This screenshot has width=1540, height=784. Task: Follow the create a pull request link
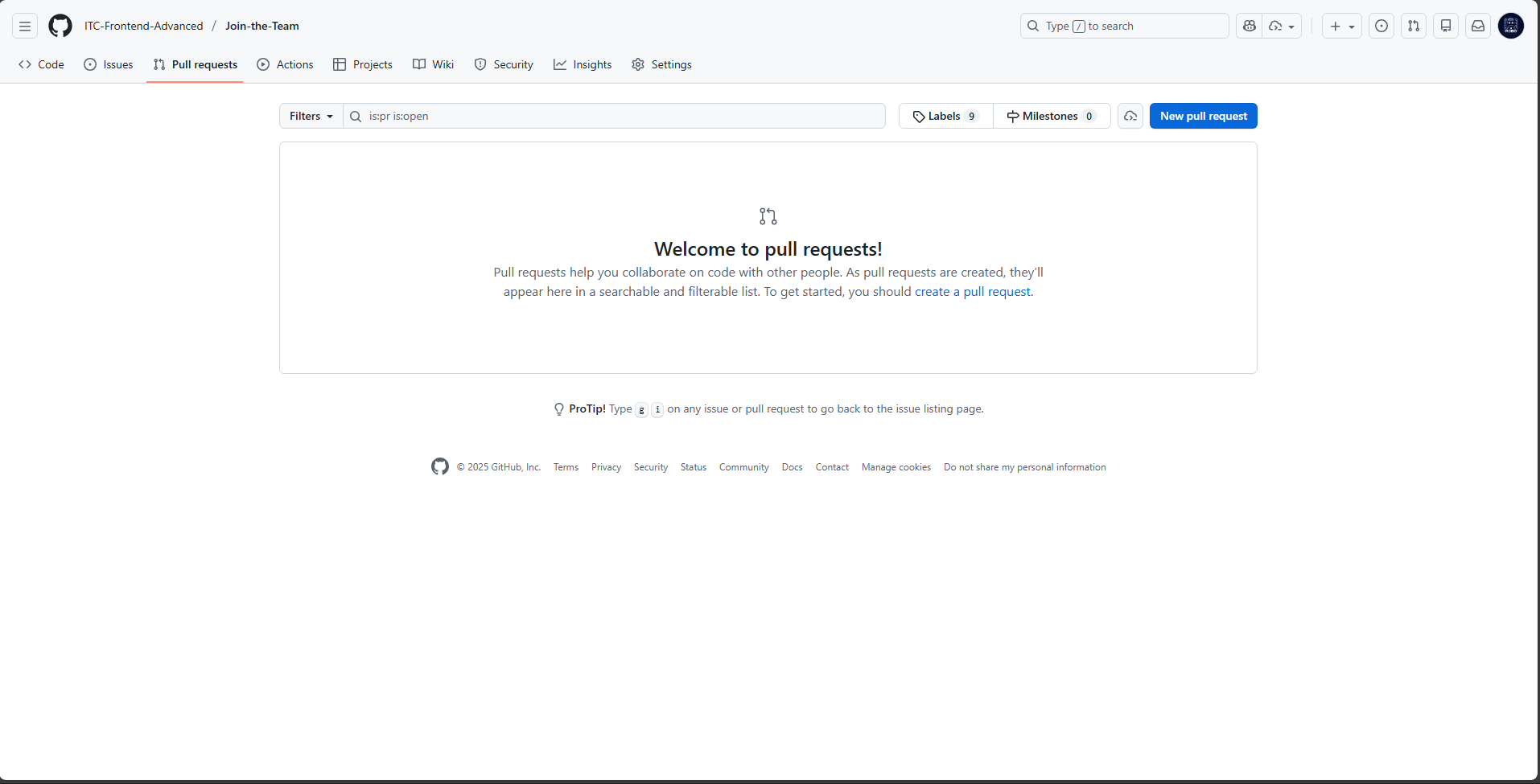click(x=972, y=291)
